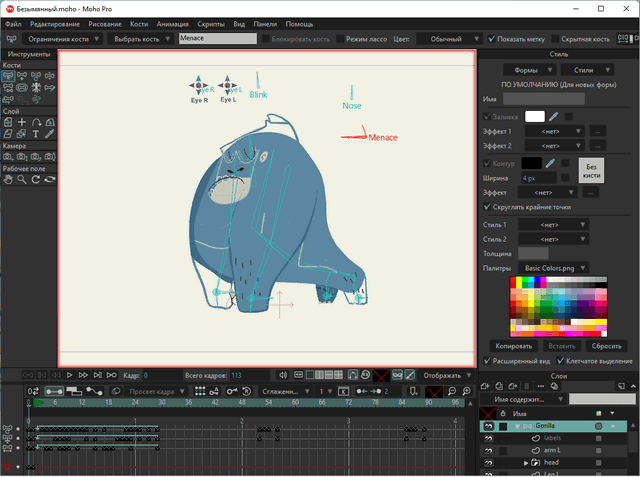640x477 pixels.
Task: Expand the head layer group
Action: [526, 464]
